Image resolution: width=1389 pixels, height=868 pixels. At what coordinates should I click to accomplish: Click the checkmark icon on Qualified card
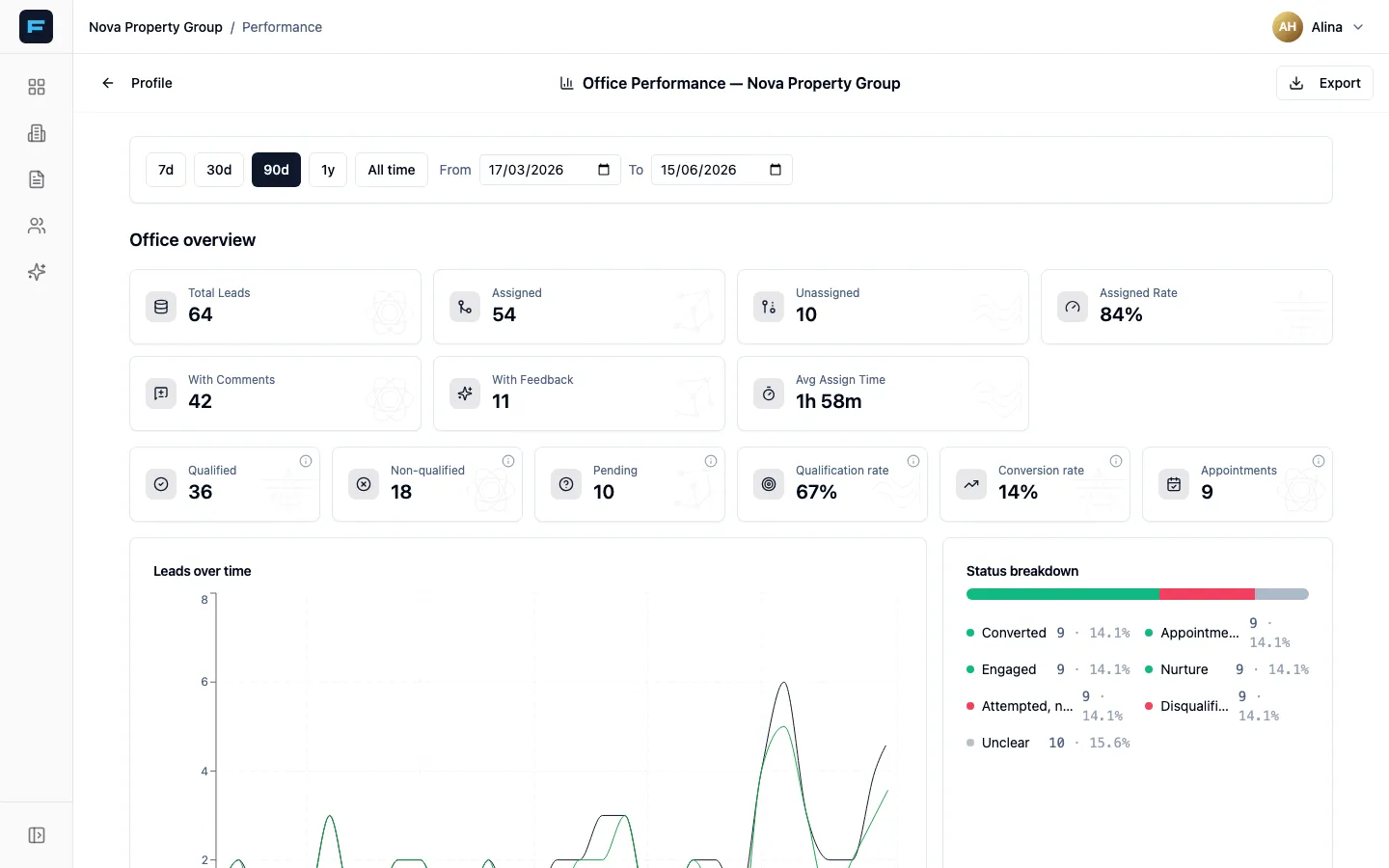[161, 484]
